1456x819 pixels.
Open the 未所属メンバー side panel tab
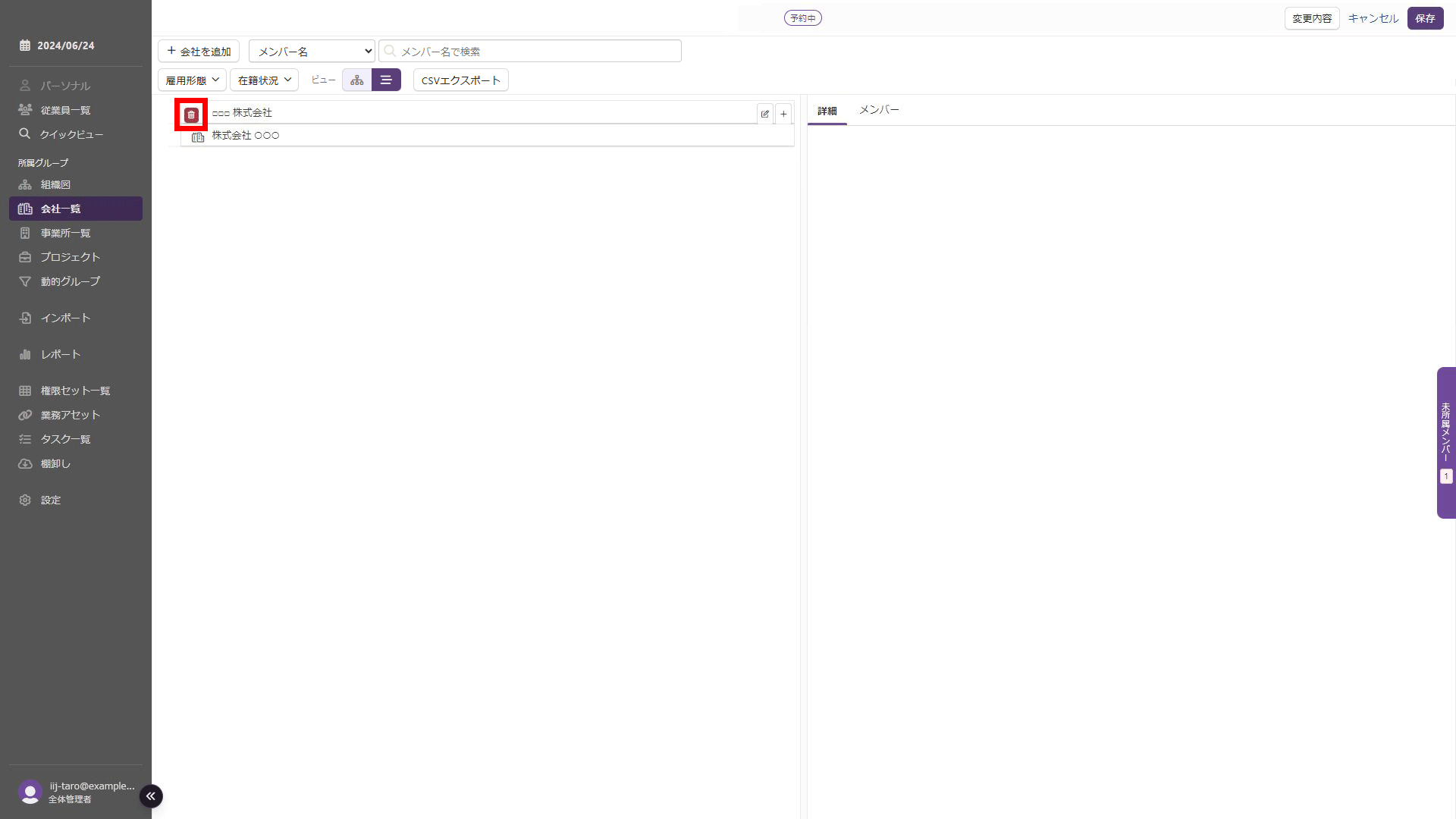(x=1446, y=443)
